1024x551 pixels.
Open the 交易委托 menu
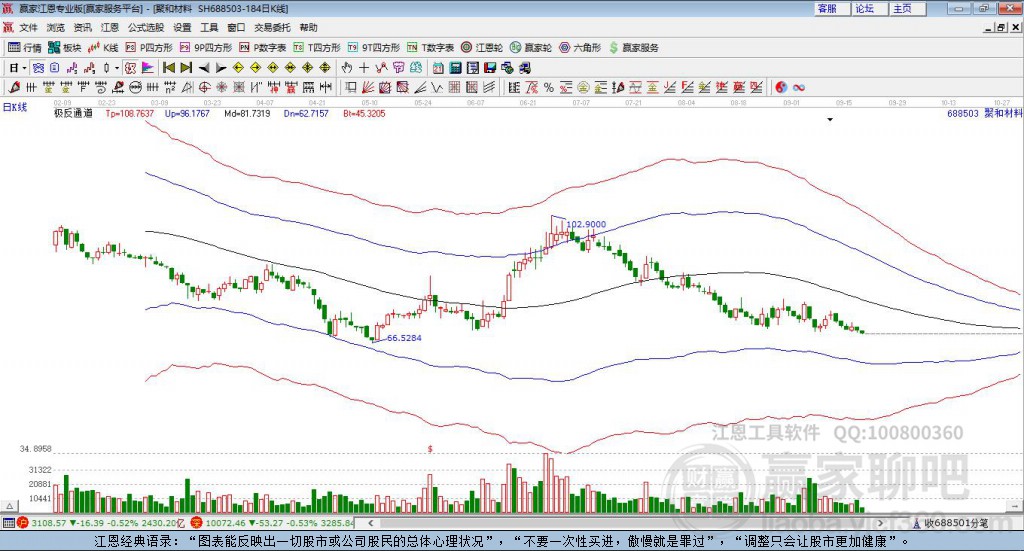tap(272, 27)
